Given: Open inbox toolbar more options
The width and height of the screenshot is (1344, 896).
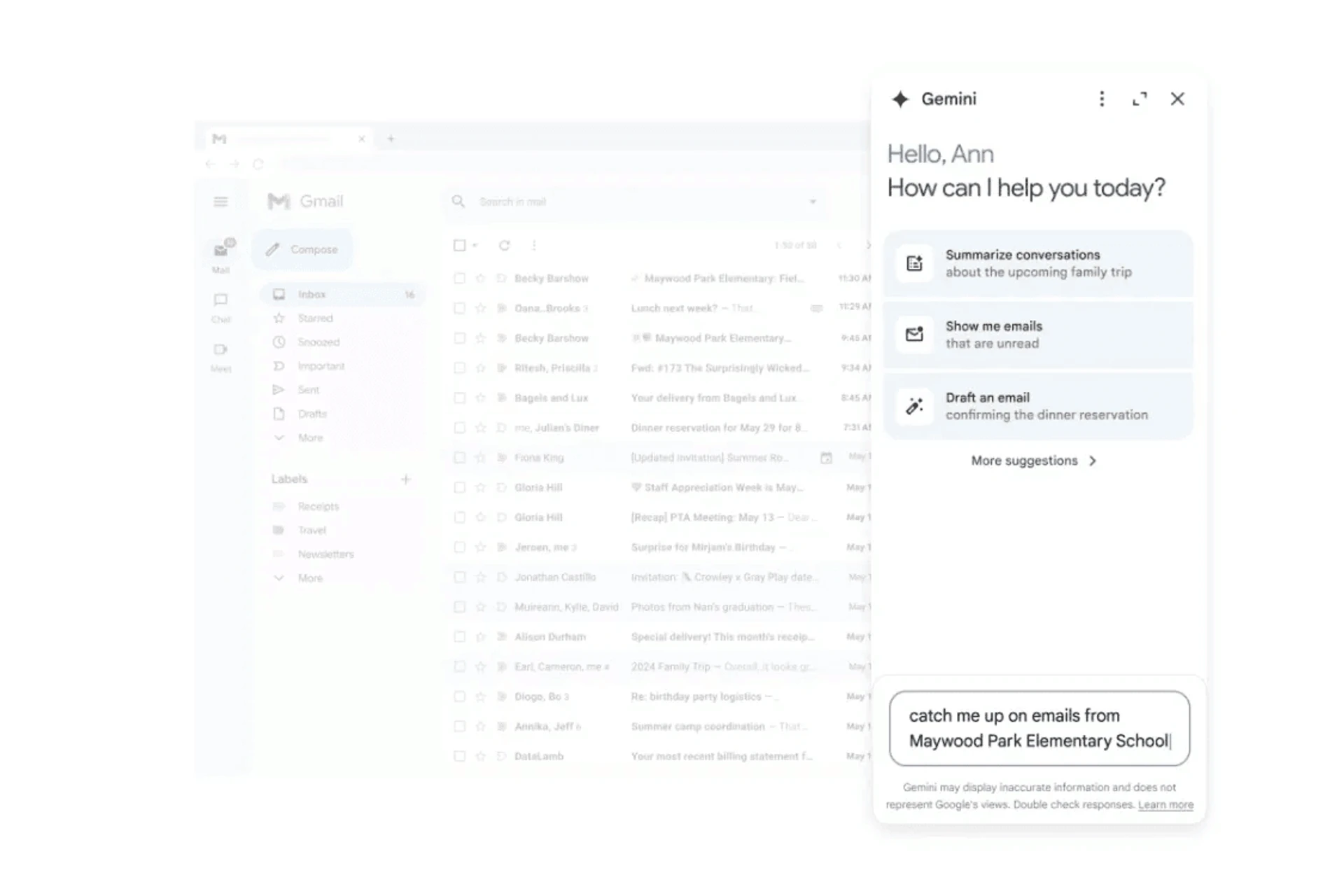Looking at the screenshot, I should pyautogui.click(x=534, y=245).
